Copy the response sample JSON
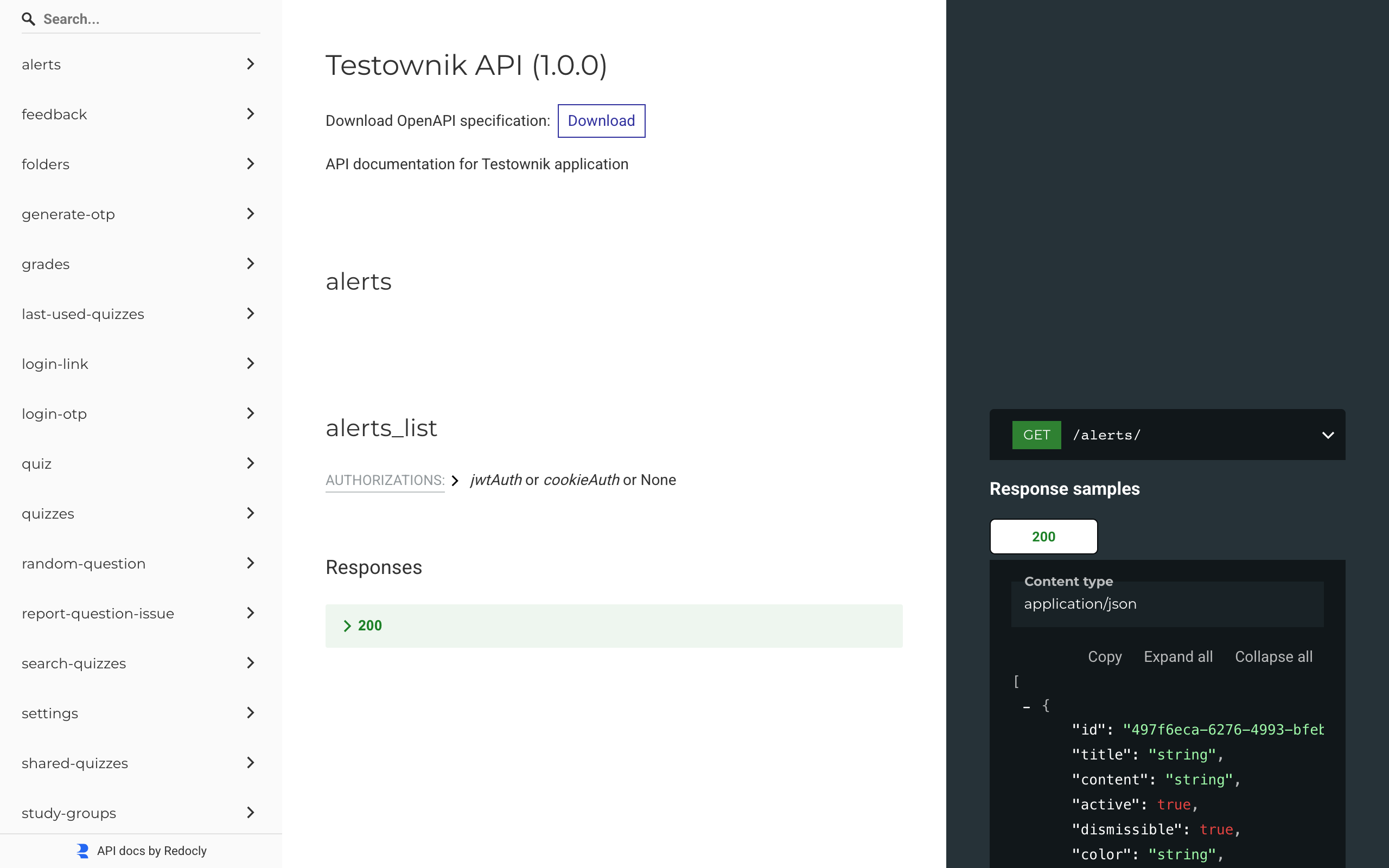Image resolution: width=1389 pixels, height=868 pixels. pos(1104,657)
